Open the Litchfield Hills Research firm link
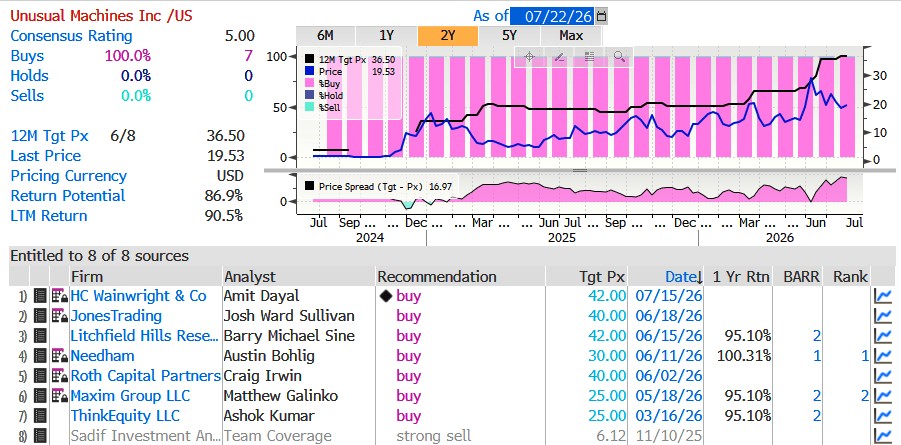Image resolution: width=901 pixels, height=445 pixels. pos(145,336)
